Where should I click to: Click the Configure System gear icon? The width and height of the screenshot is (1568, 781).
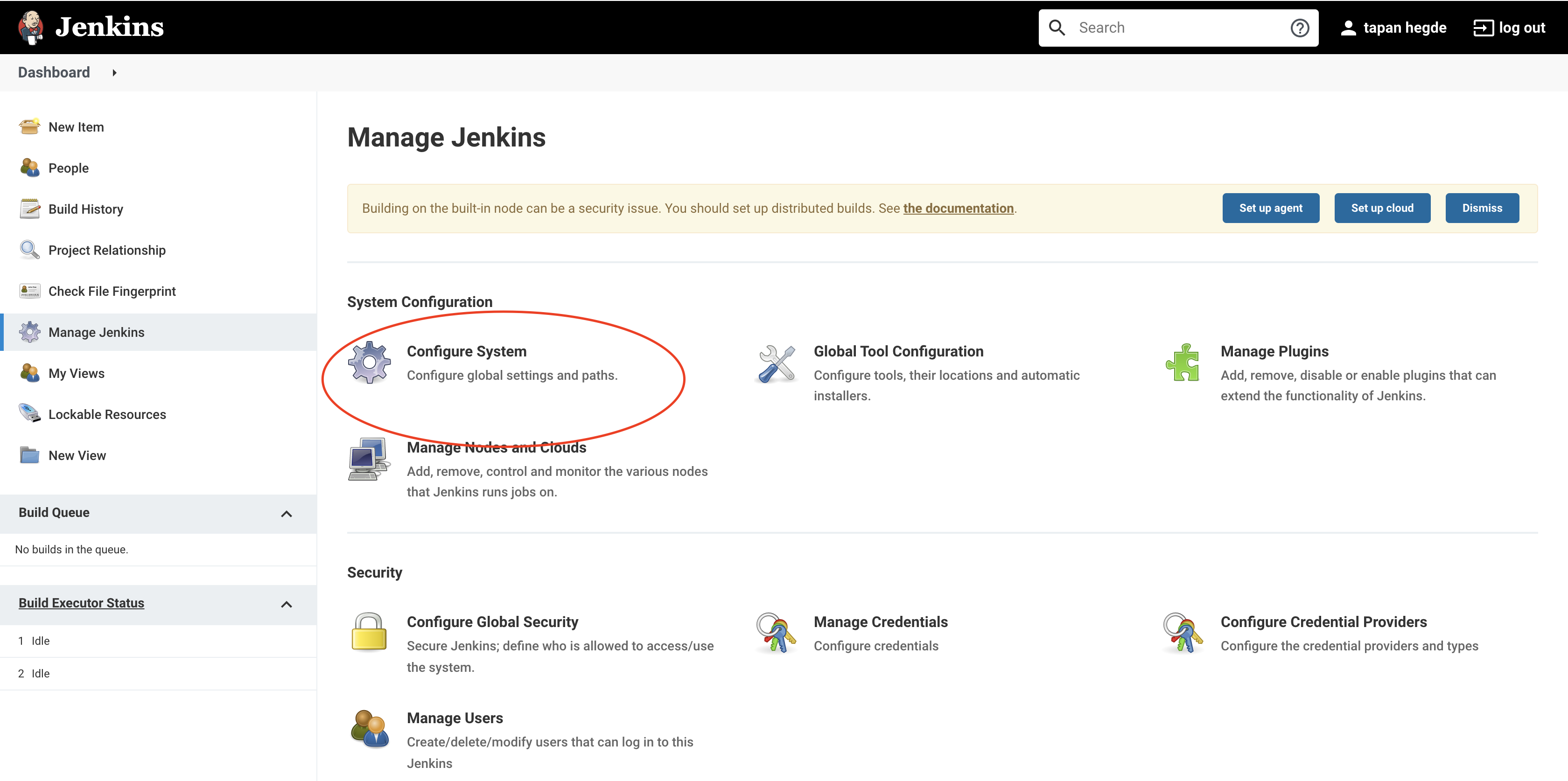(x=369, y=363)
